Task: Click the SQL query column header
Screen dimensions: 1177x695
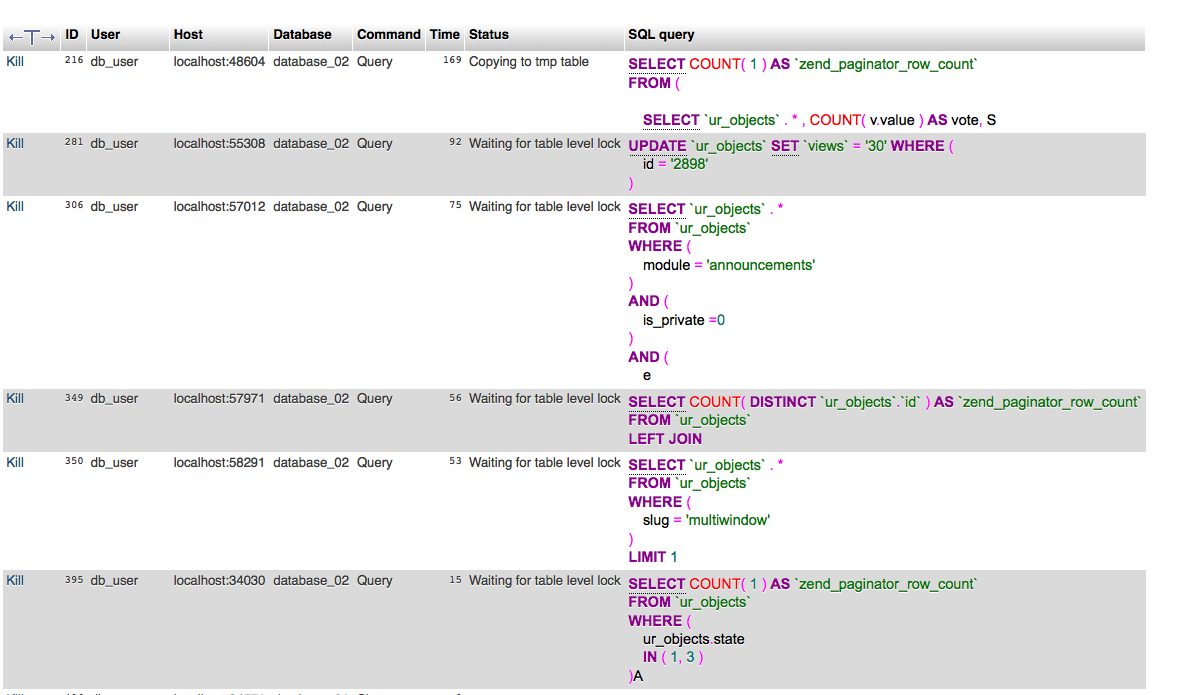Action: (x=661, y=35)
